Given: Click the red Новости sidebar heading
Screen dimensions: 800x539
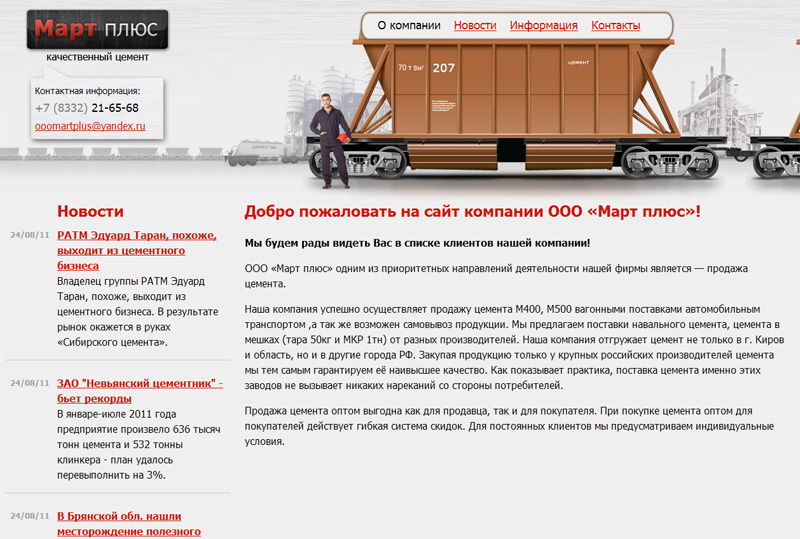Looking at the screenshot, I should pos(90,211).
